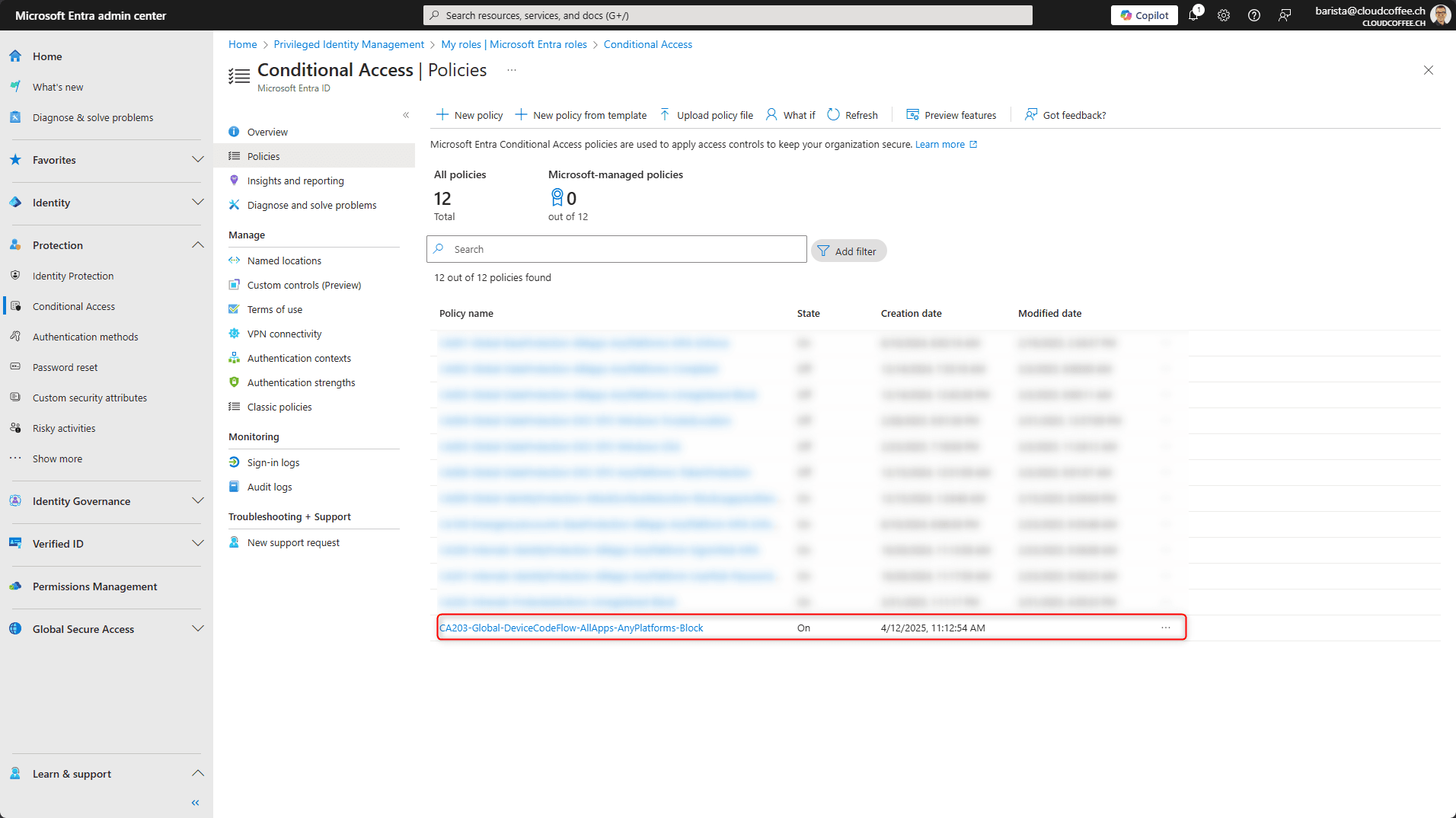Collapse the Protection section chevron

(x=198, y=244)
